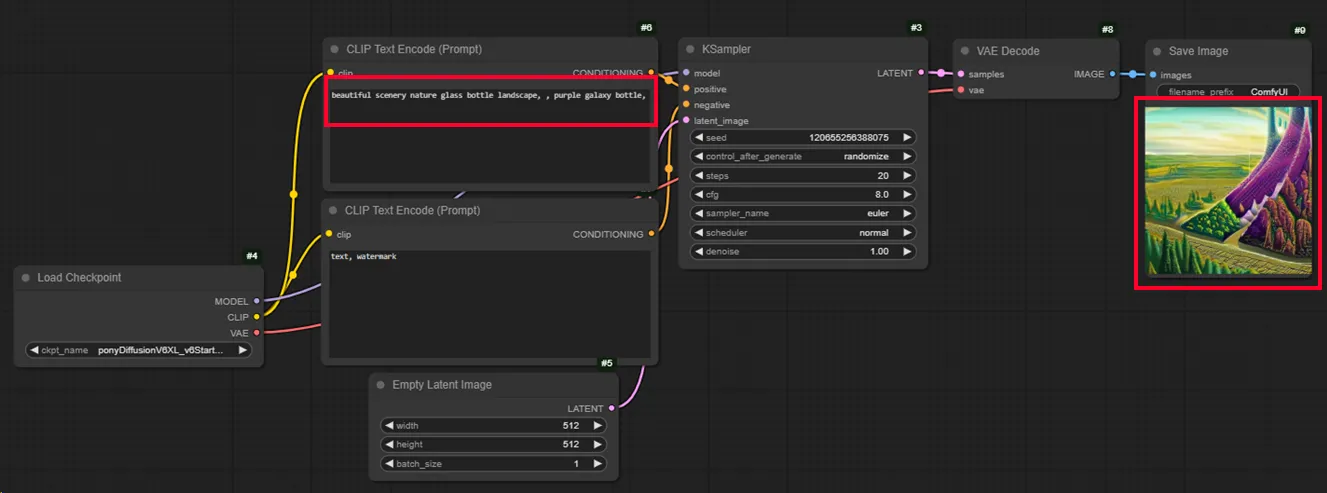Click the MODEL output port on Load Checkpoint
The height and width of the screenshot is (493, 1327).
[x=257, y=301]
